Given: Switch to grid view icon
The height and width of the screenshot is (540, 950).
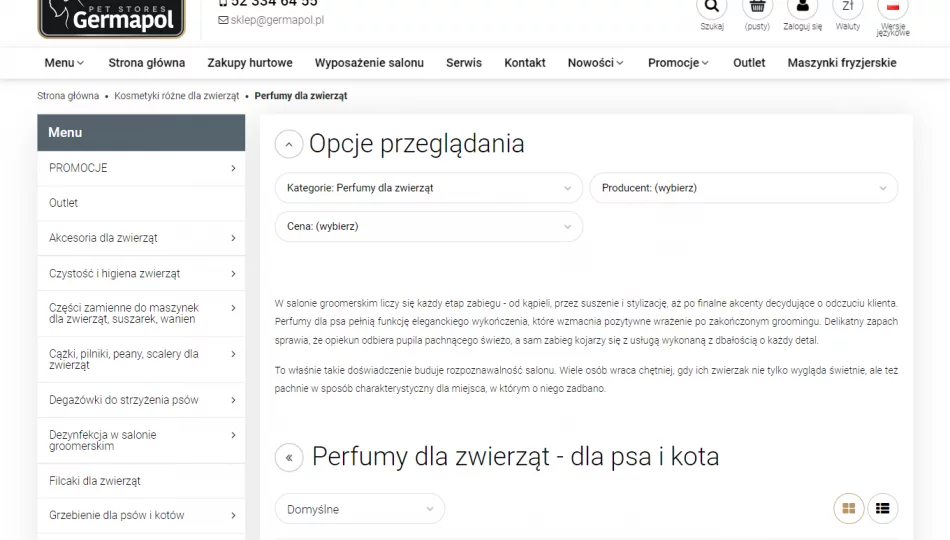Looking at the screenshot, I should coord(849,508).
